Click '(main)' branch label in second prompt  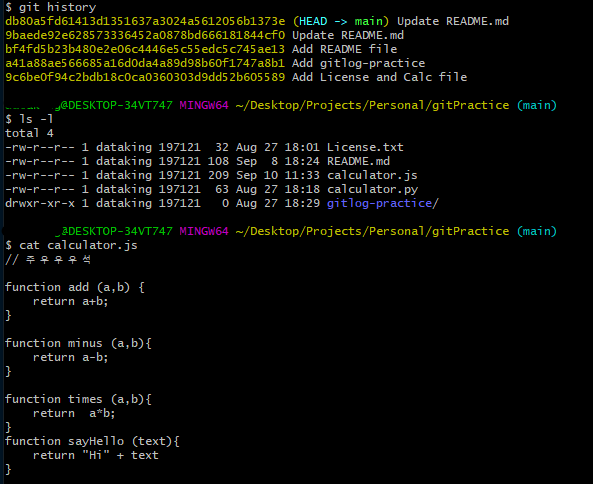pos(537,231)
